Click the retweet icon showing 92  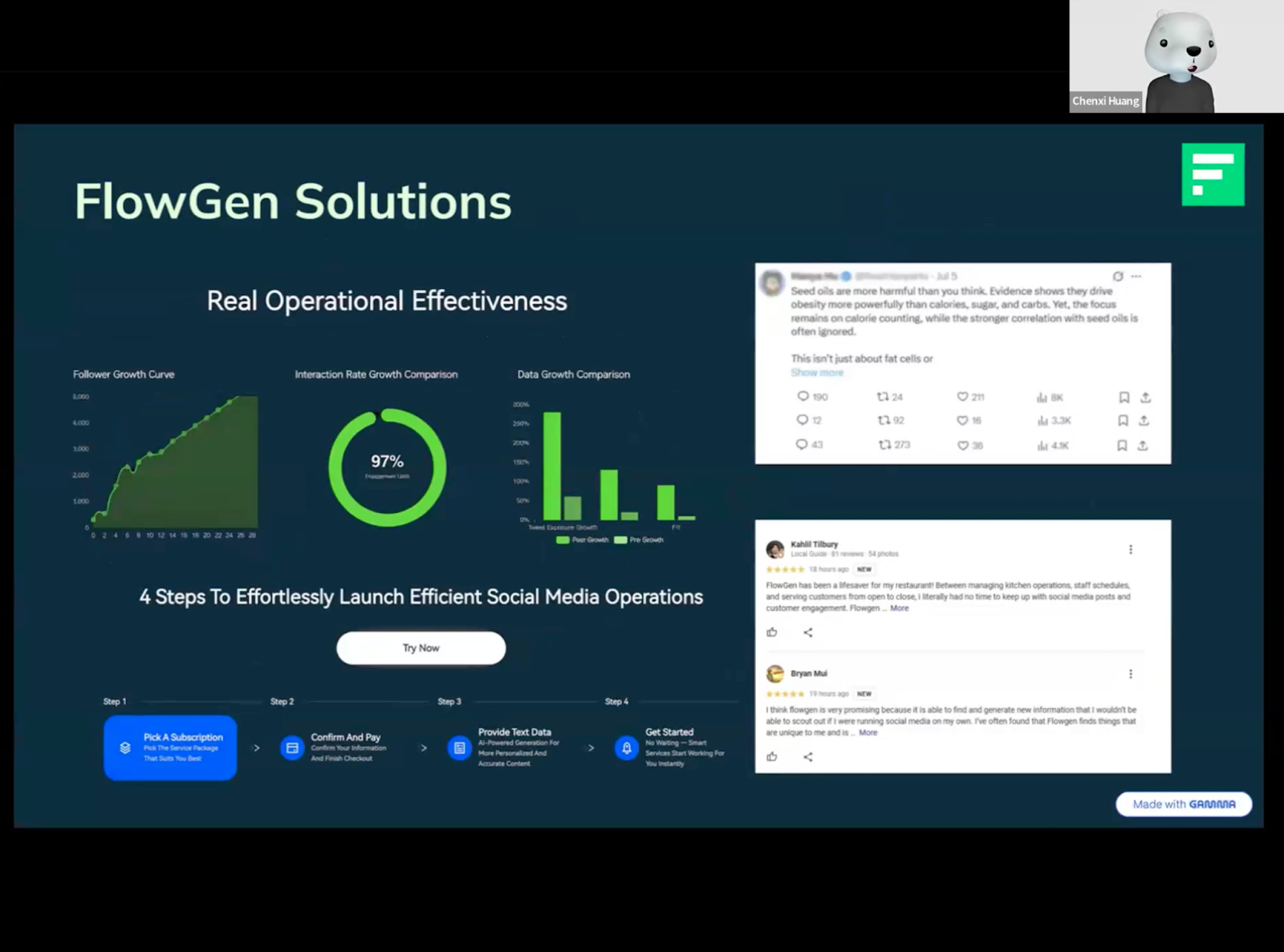click(884, 420)
